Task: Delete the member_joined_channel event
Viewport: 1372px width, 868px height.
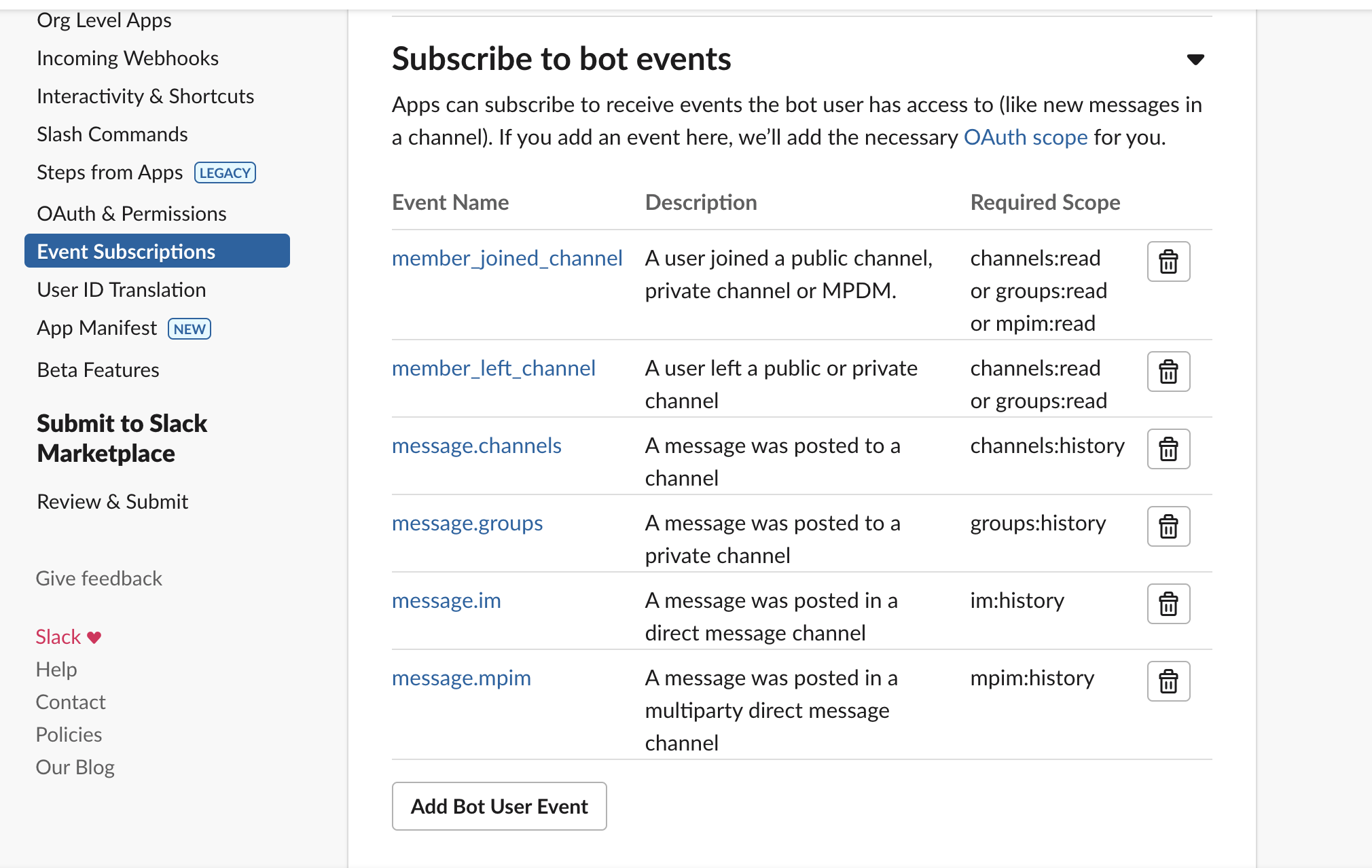Action: 1168,261
